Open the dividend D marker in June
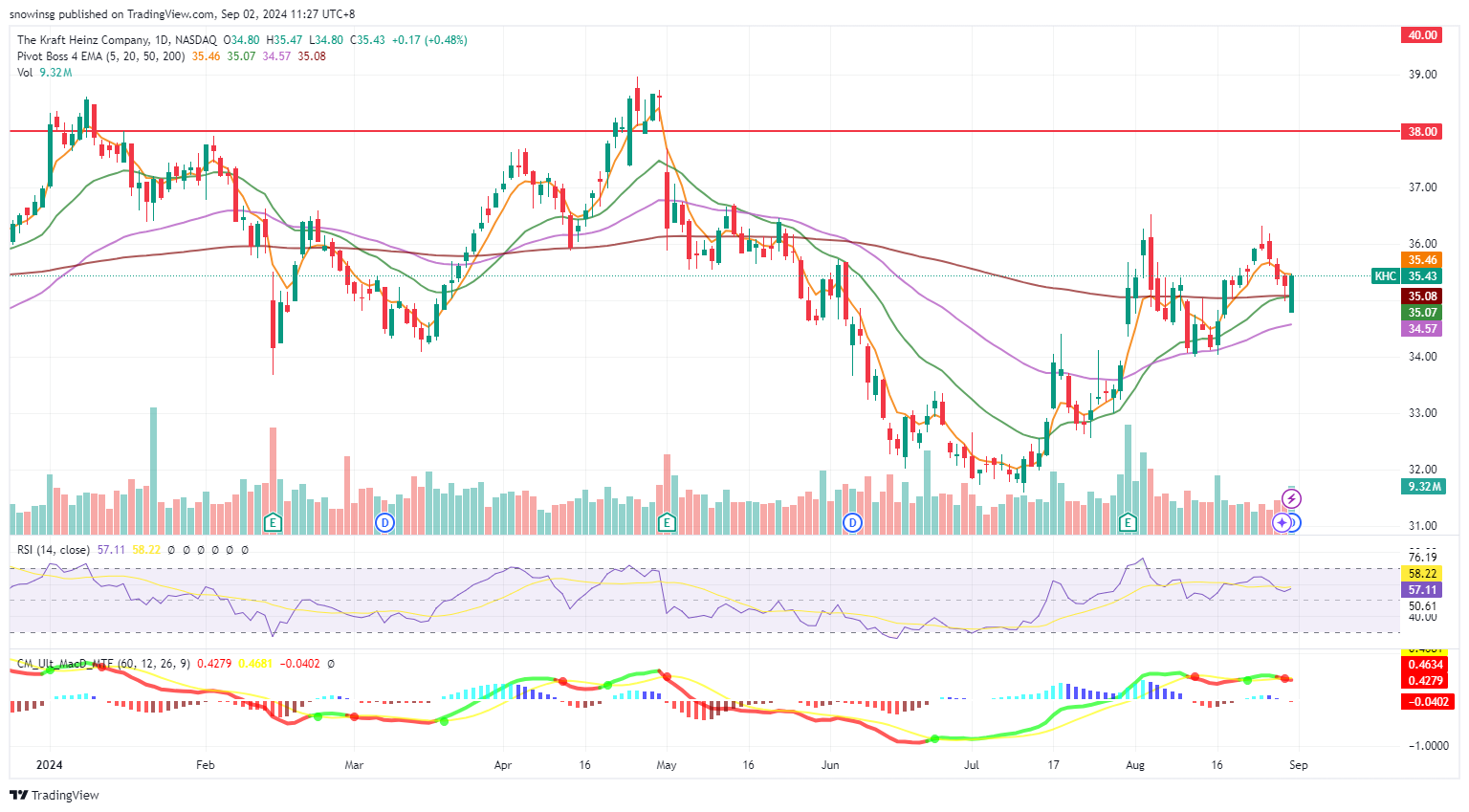This screenshot has height=812, width=1469. coord(852,522)
